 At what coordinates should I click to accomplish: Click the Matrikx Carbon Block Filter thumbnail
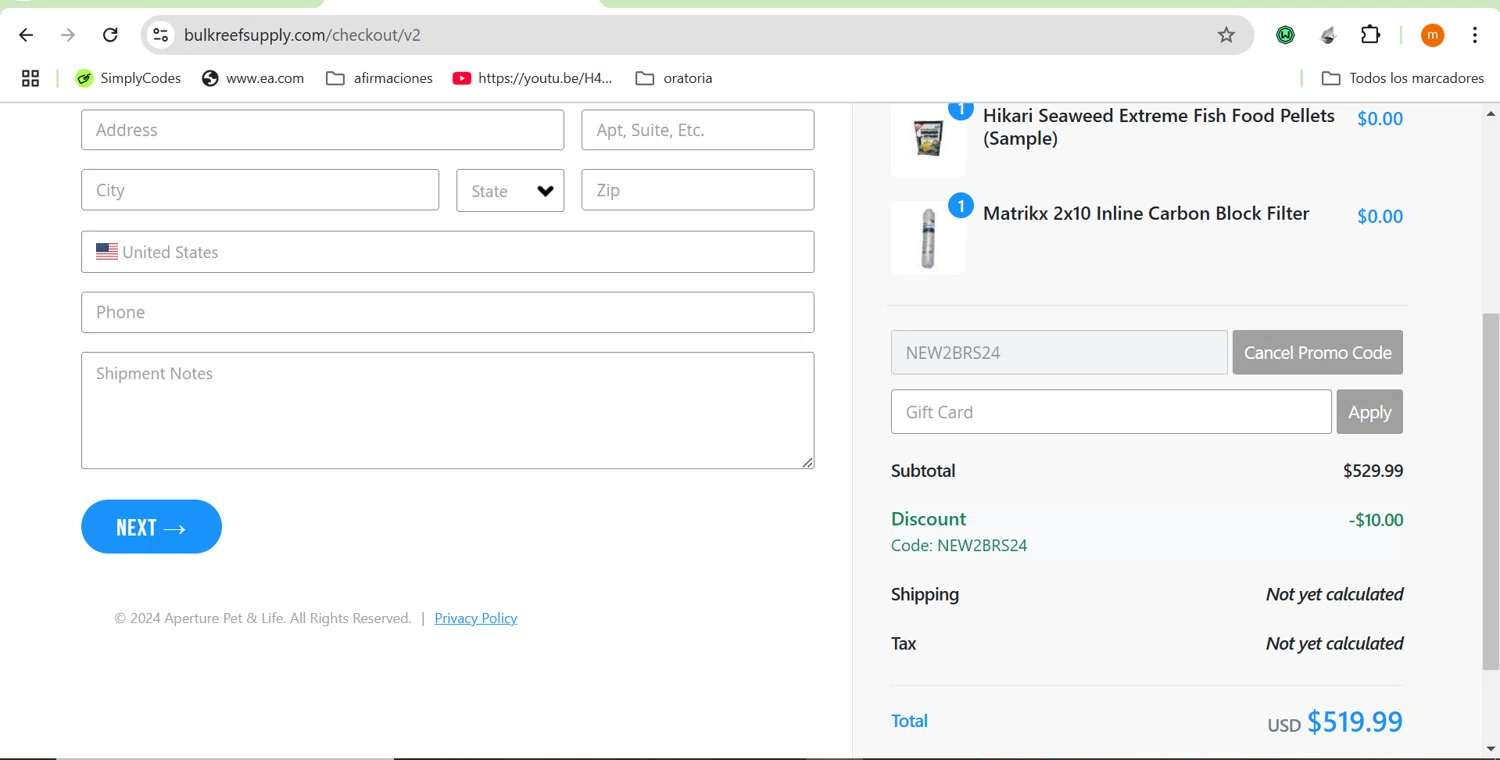(x=928, y=238)
